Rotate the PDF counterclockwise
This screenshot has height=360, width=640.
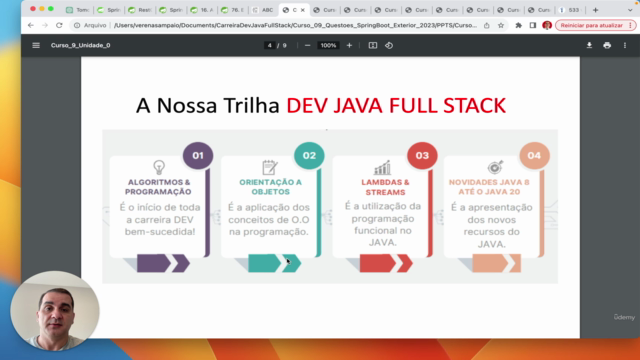[389, 45]
